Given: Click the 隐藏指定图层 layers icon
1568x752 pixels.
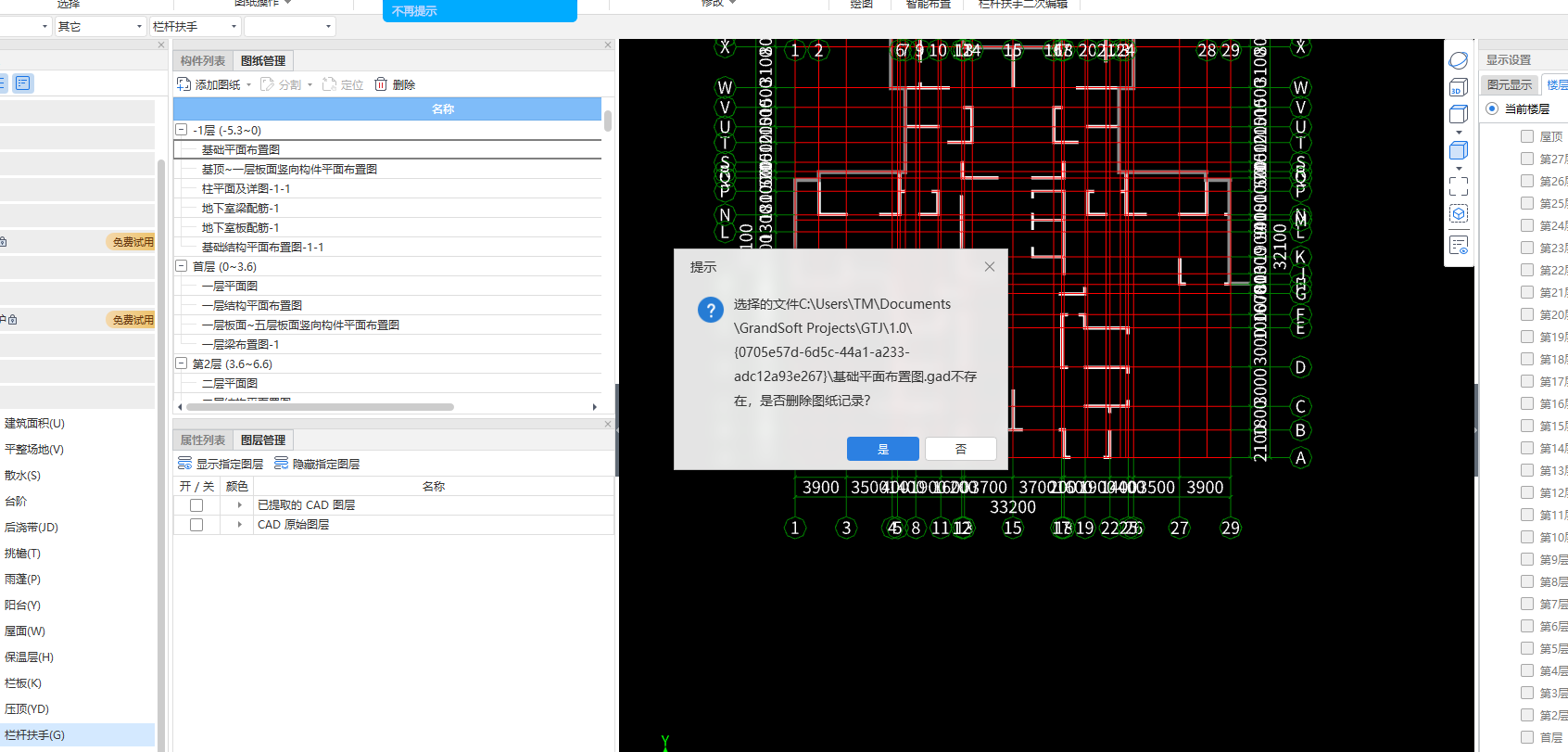Looking at the screenshot, I should [x=281, y=464].
